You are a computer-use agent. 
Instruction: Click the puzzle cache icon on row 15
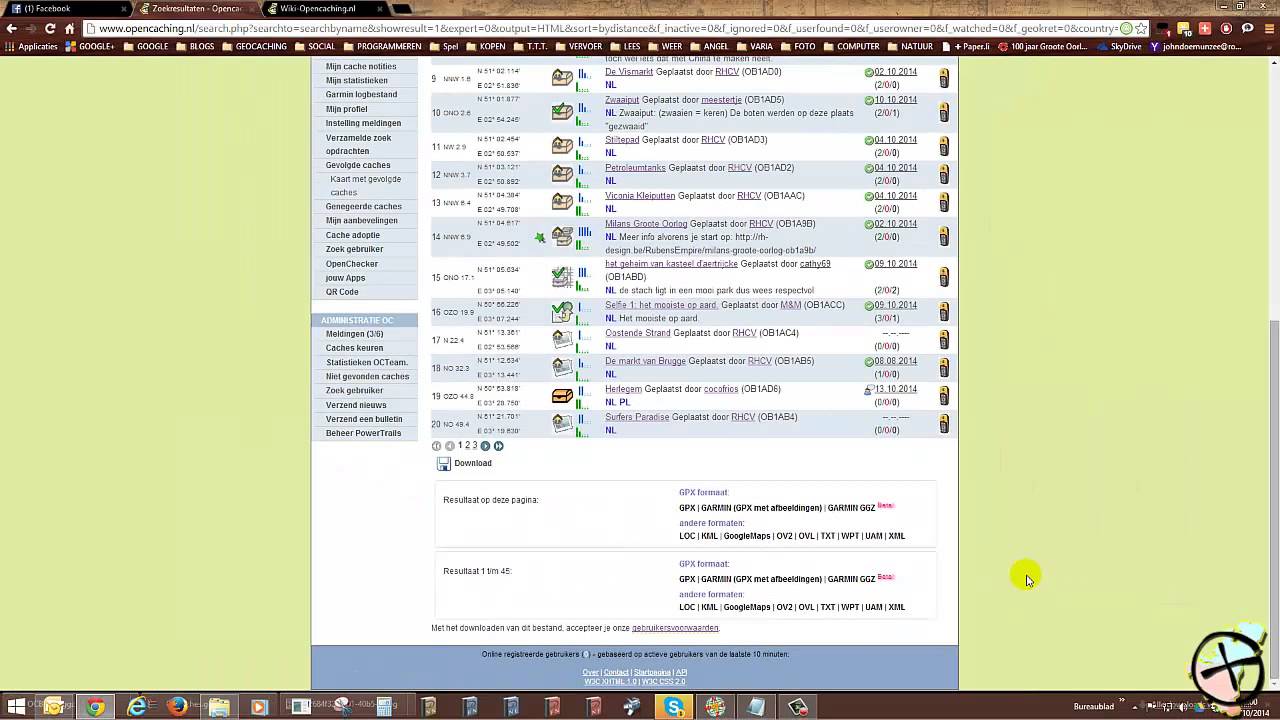(x=562, y=277)
